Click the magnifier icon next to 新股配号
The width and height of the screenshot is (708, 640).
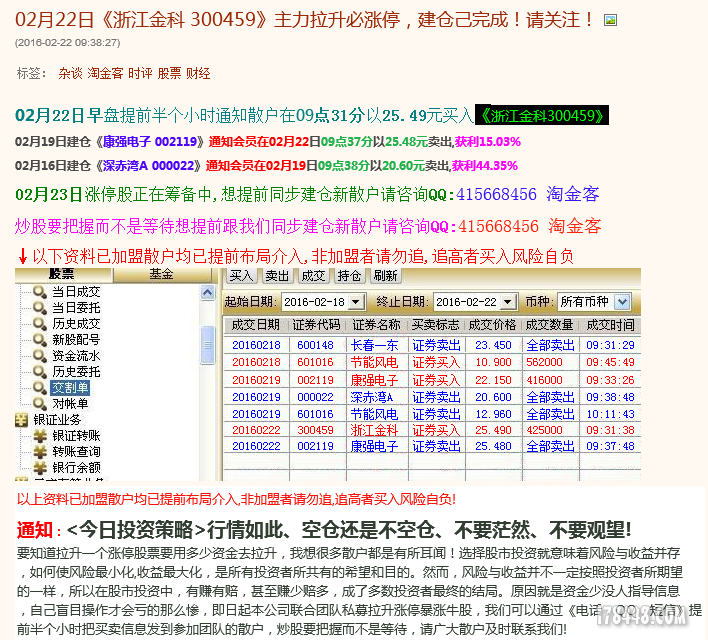click(40, 340)
